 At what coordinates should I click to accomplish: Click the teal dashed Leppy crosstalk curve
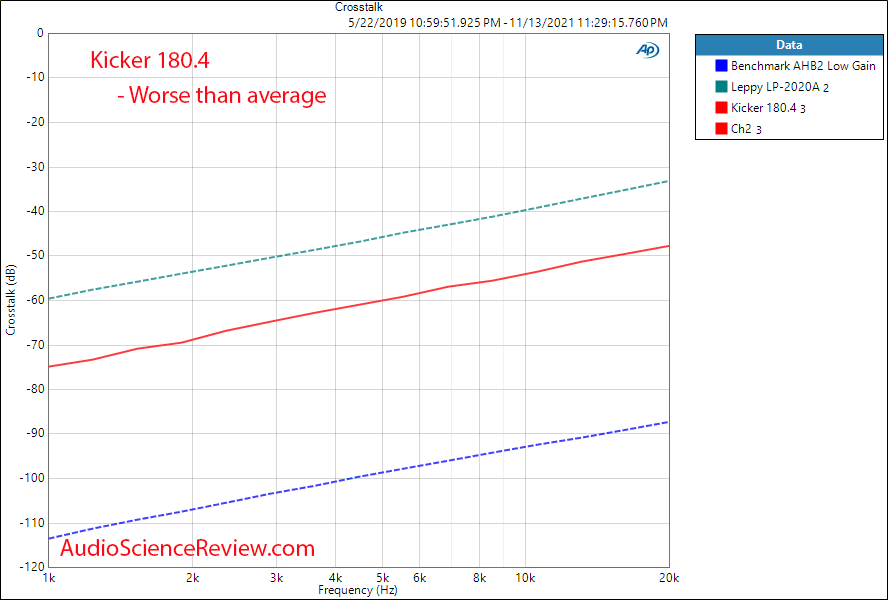(x=359, y=241)
